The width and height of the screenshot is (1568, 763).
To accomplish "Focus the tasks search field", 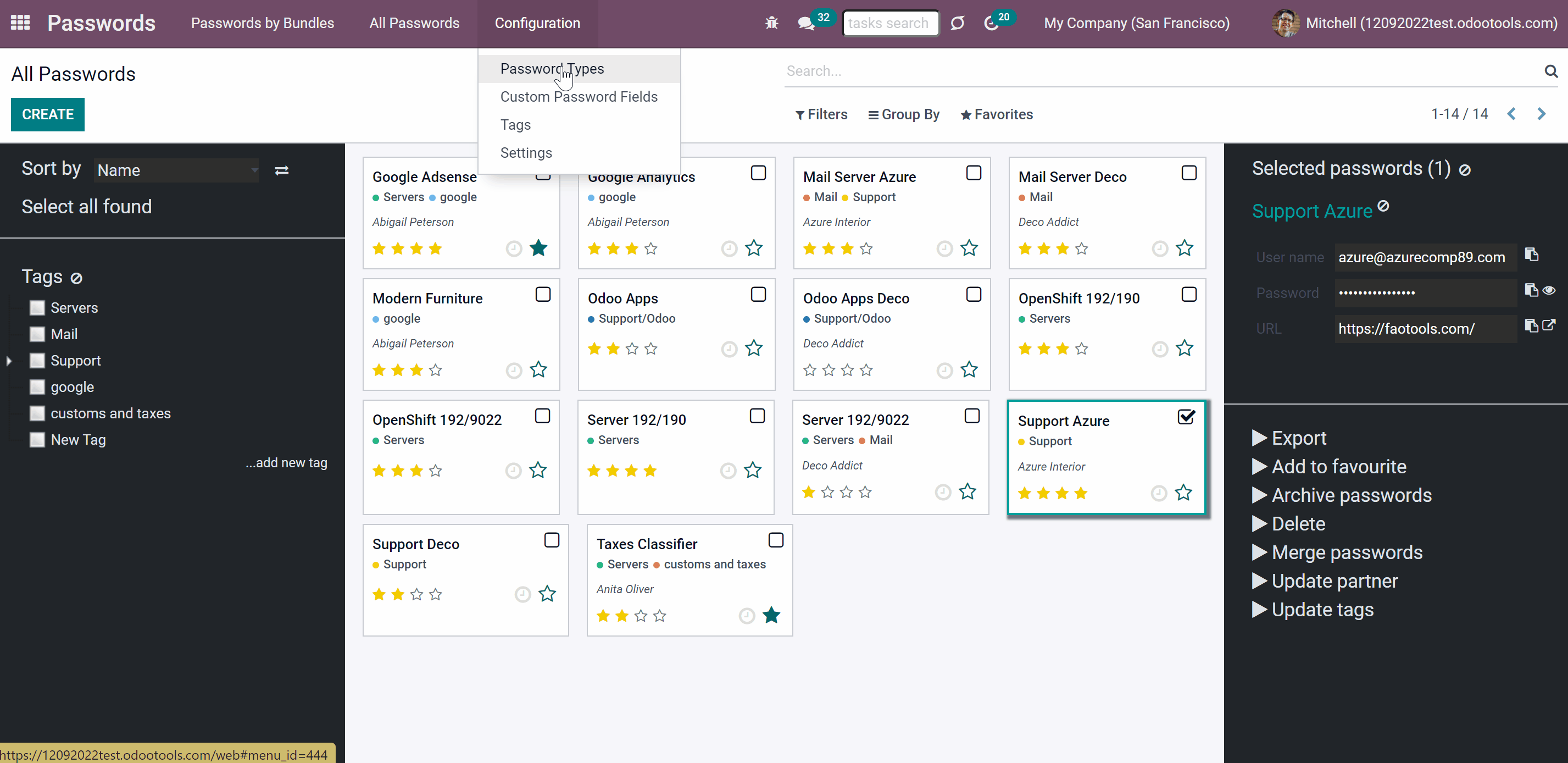I will point(890,23).
